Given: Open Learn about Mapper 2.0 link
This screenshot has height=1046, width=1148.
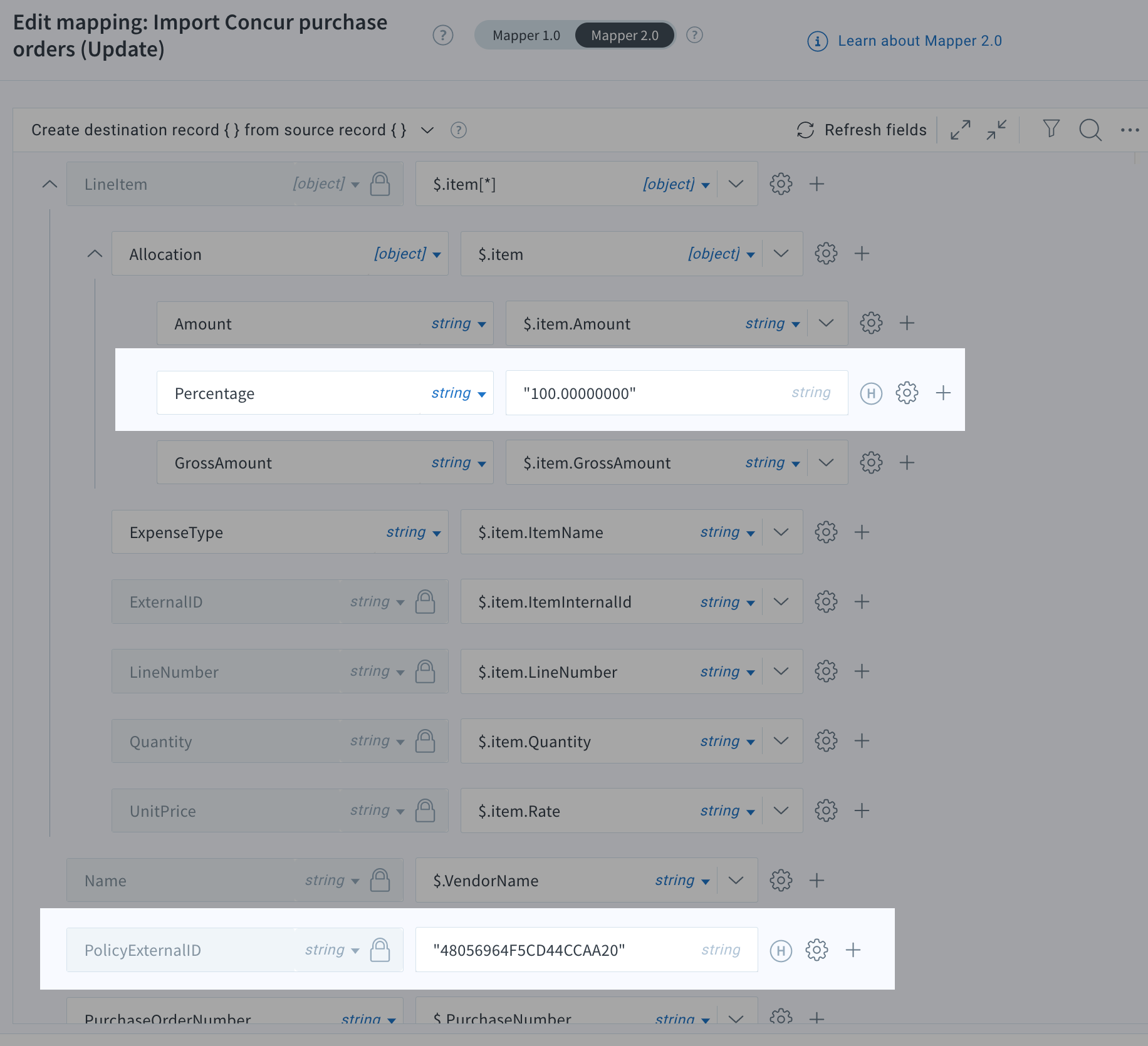Looking at the screenshot, I should click(x=920, y=41).
